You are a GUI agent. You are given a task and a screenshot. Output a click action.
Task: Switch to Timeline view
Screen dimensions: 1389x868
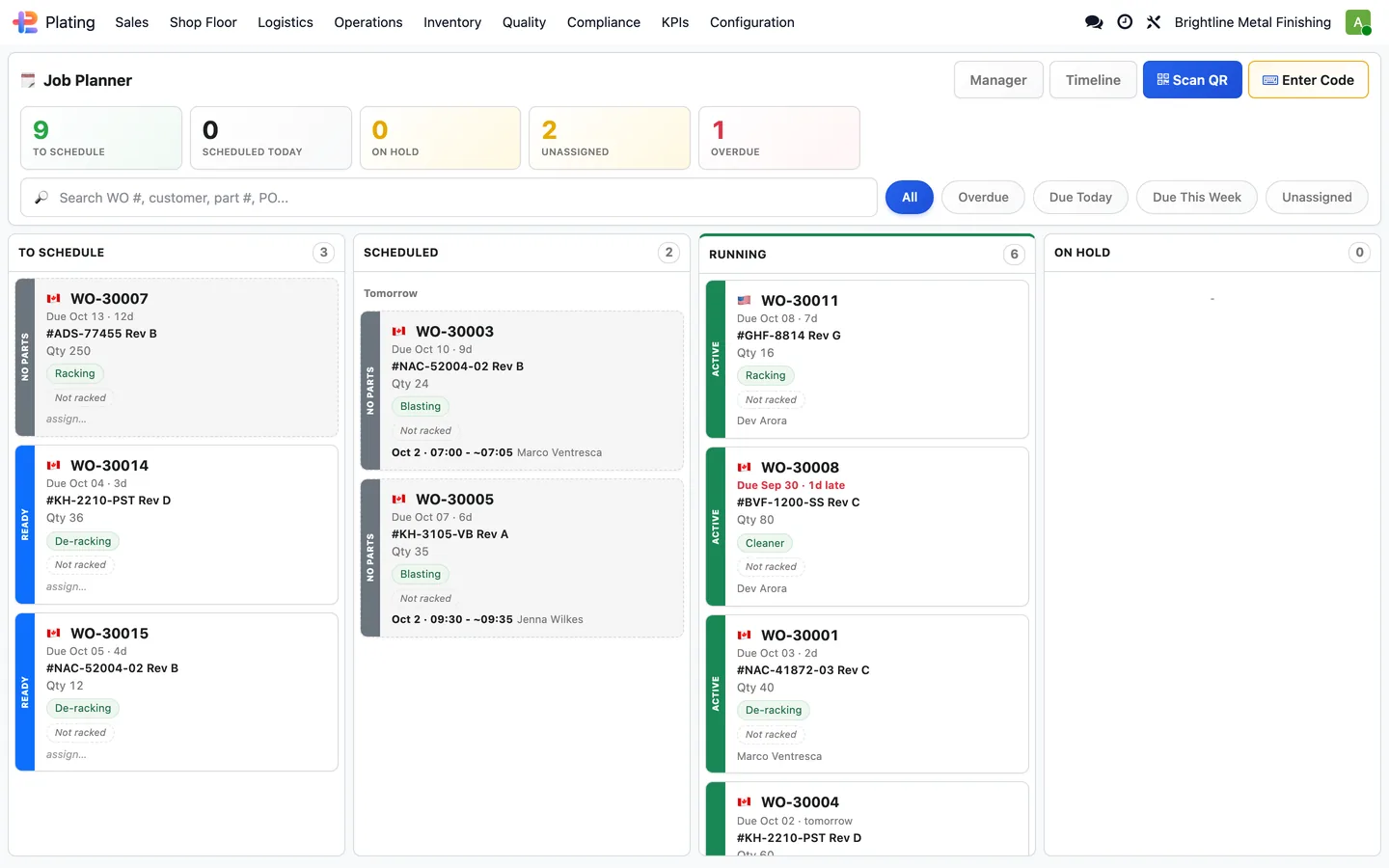[1093, 80]
